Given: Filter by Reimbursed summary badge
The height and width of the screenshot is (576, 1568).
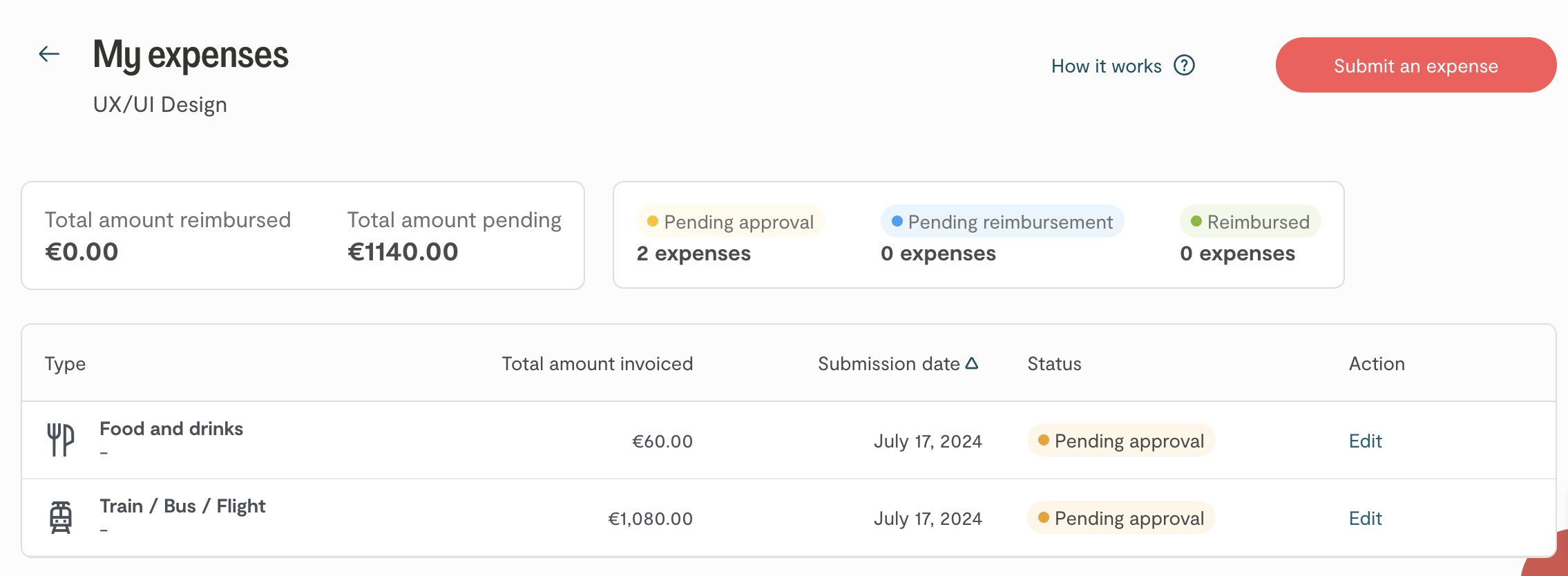Looking at the screenshot, I should (1250, 222).
